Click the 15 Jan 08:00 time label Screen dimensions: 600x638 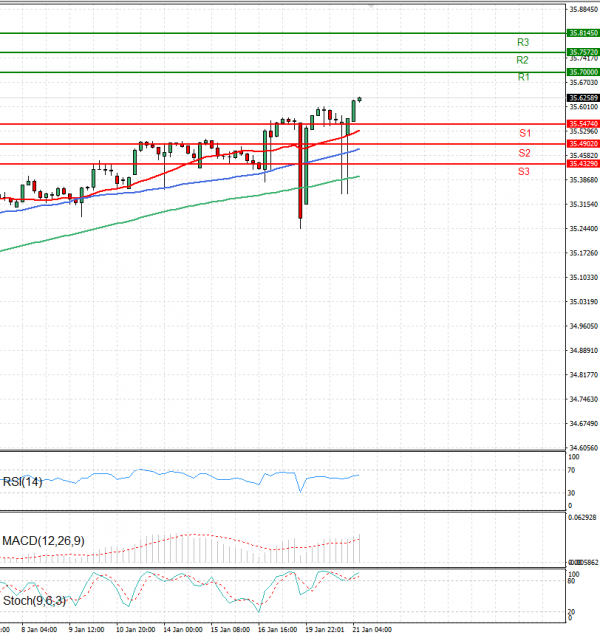click(x=230, y=629)
